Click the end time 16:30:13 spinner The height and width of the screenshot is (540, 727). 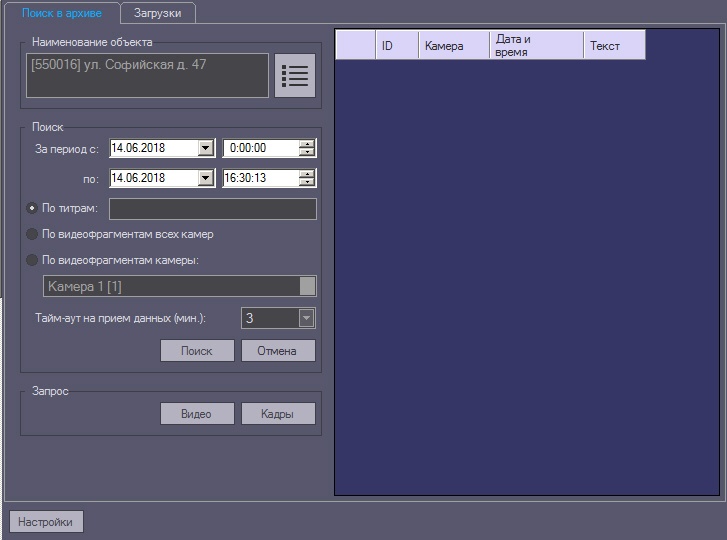260,178
